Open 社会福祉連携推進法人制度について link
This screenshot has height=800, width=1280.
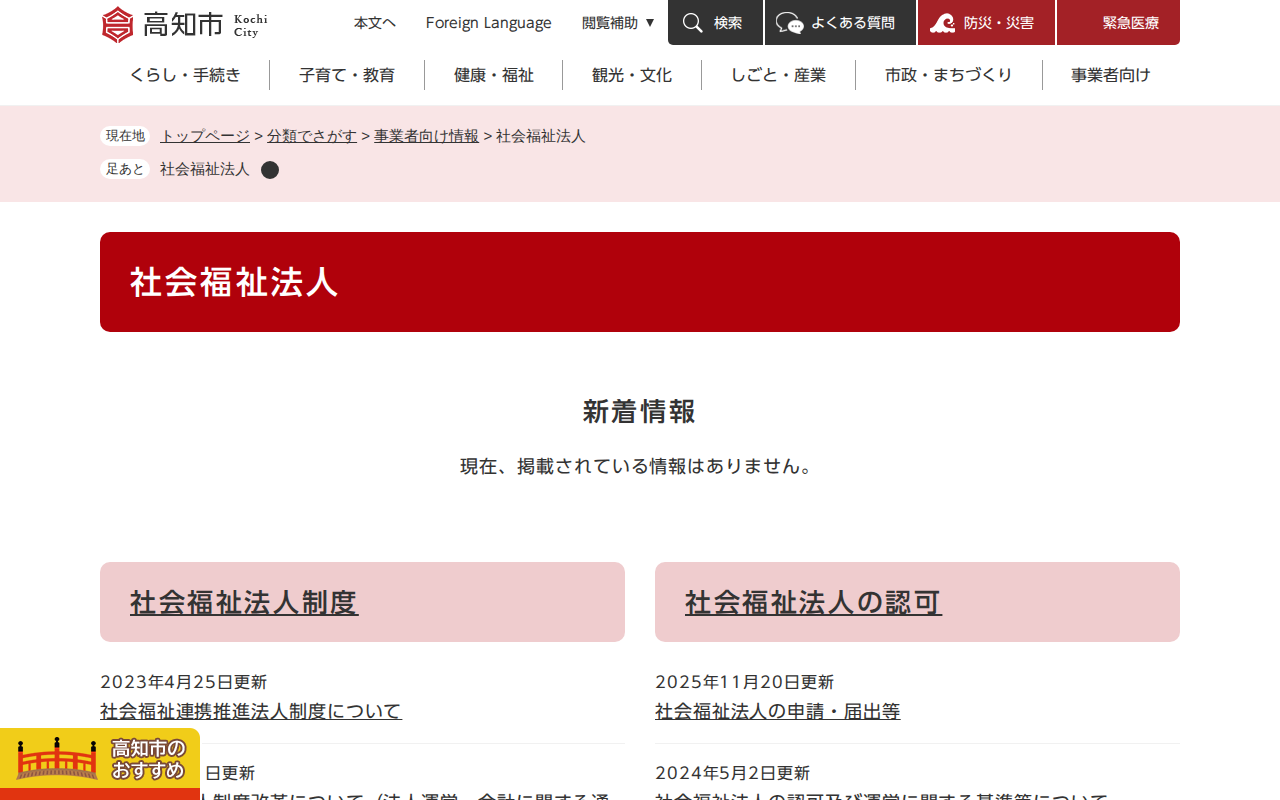coord(251,711)
